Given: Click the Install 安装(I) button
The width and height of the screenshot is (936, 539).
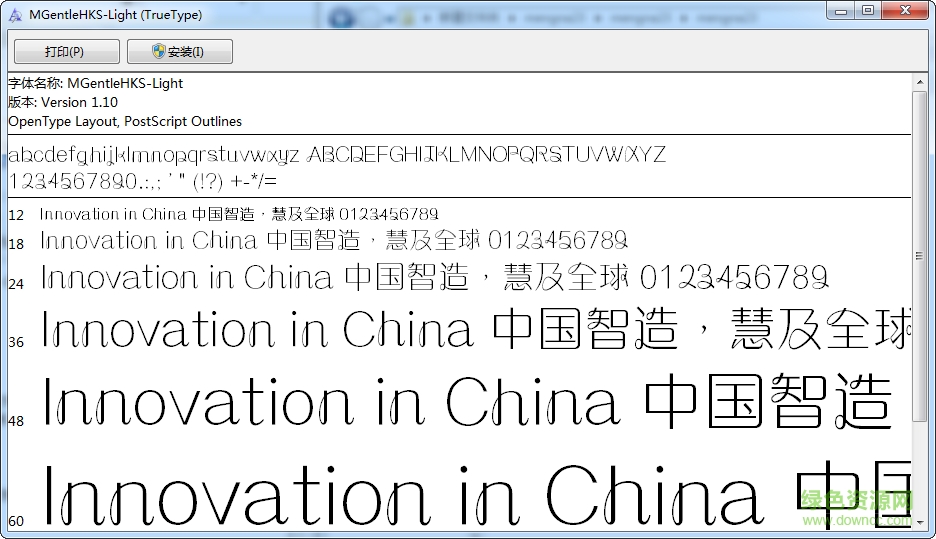Looking at the screenshot, I should (180, 51).
